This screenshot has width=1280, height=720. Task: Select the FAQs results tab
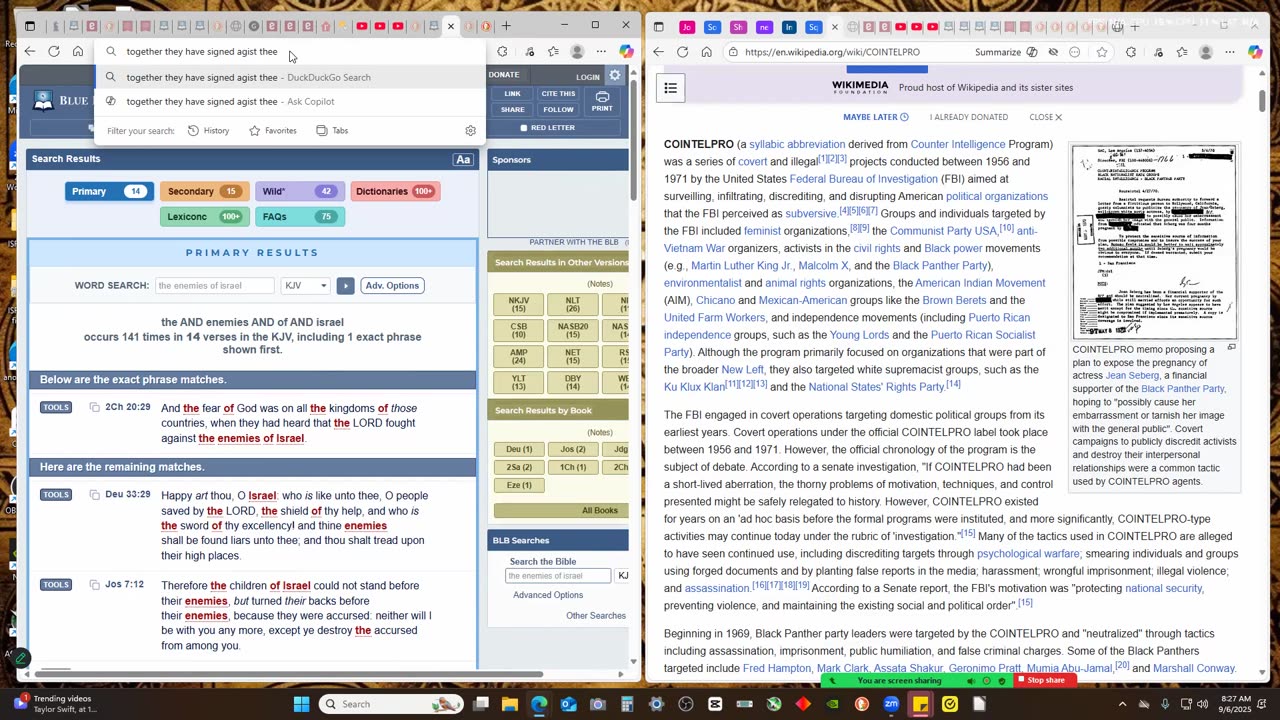(298, 216)
